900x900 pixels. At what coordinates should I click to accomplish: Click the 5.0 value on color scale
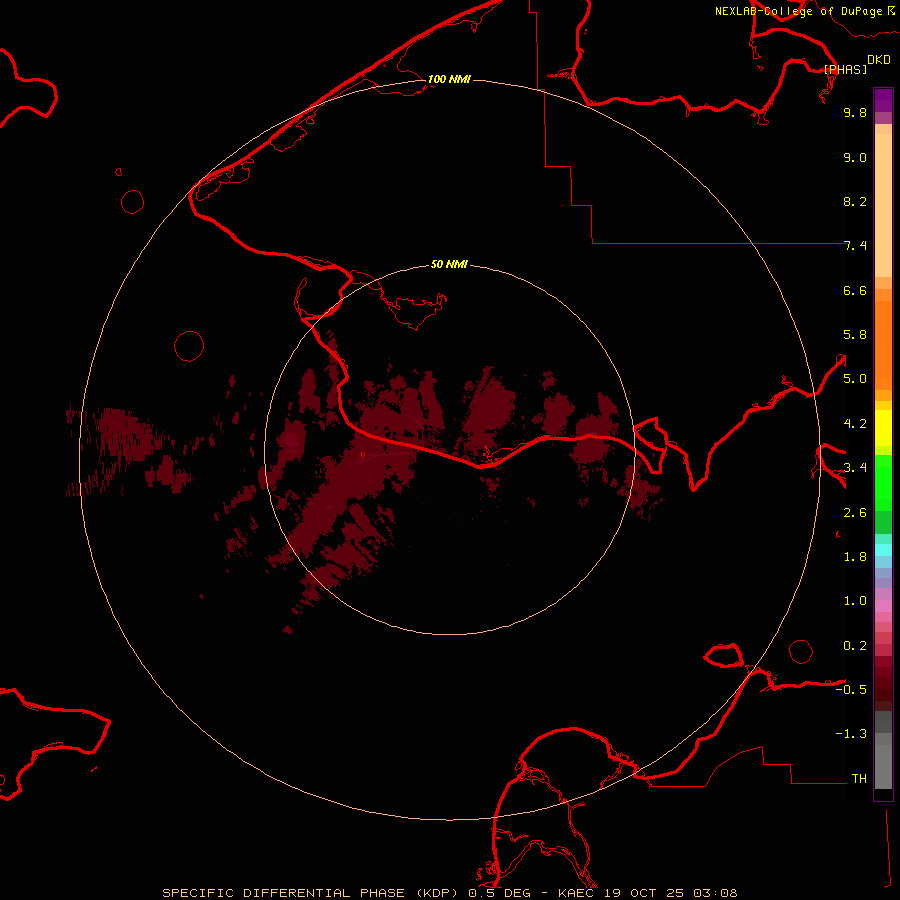pos(855,379)
